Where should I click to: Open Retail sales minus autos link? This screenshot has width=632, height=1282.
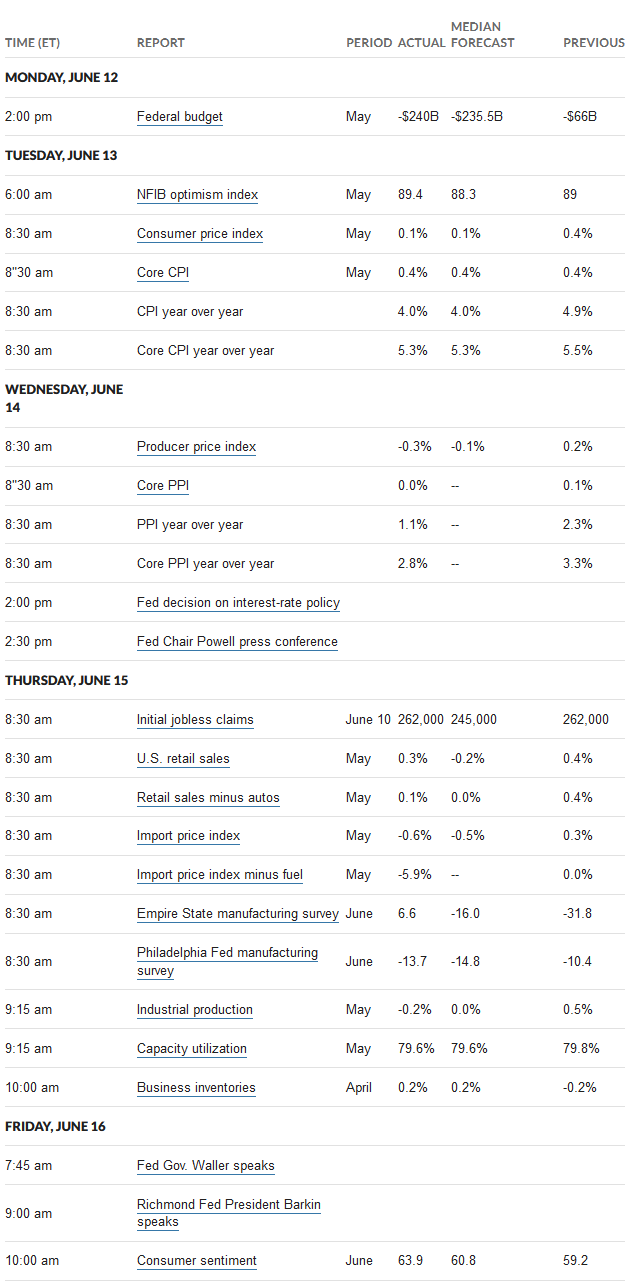(x=208, y=797)
